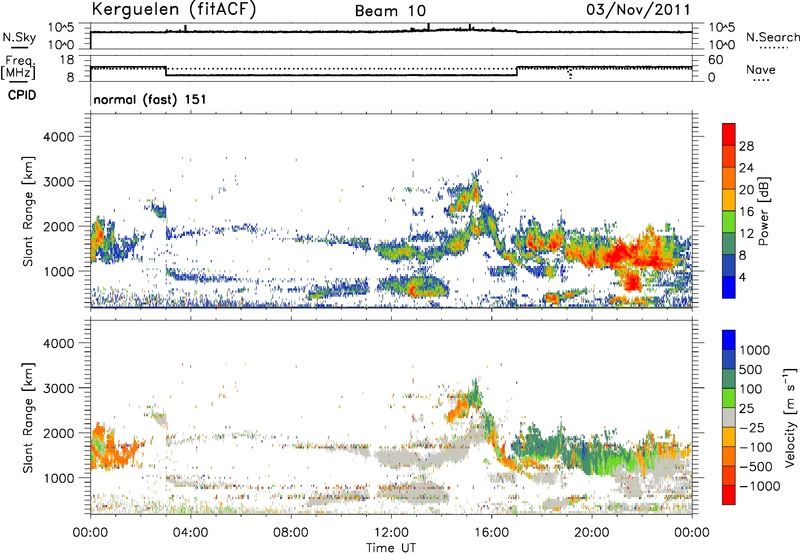Pick the top blue segment of the Velocity colorbar
Image resolution: width=800 pixels, height=554 pixels.
tap(729, 340)
